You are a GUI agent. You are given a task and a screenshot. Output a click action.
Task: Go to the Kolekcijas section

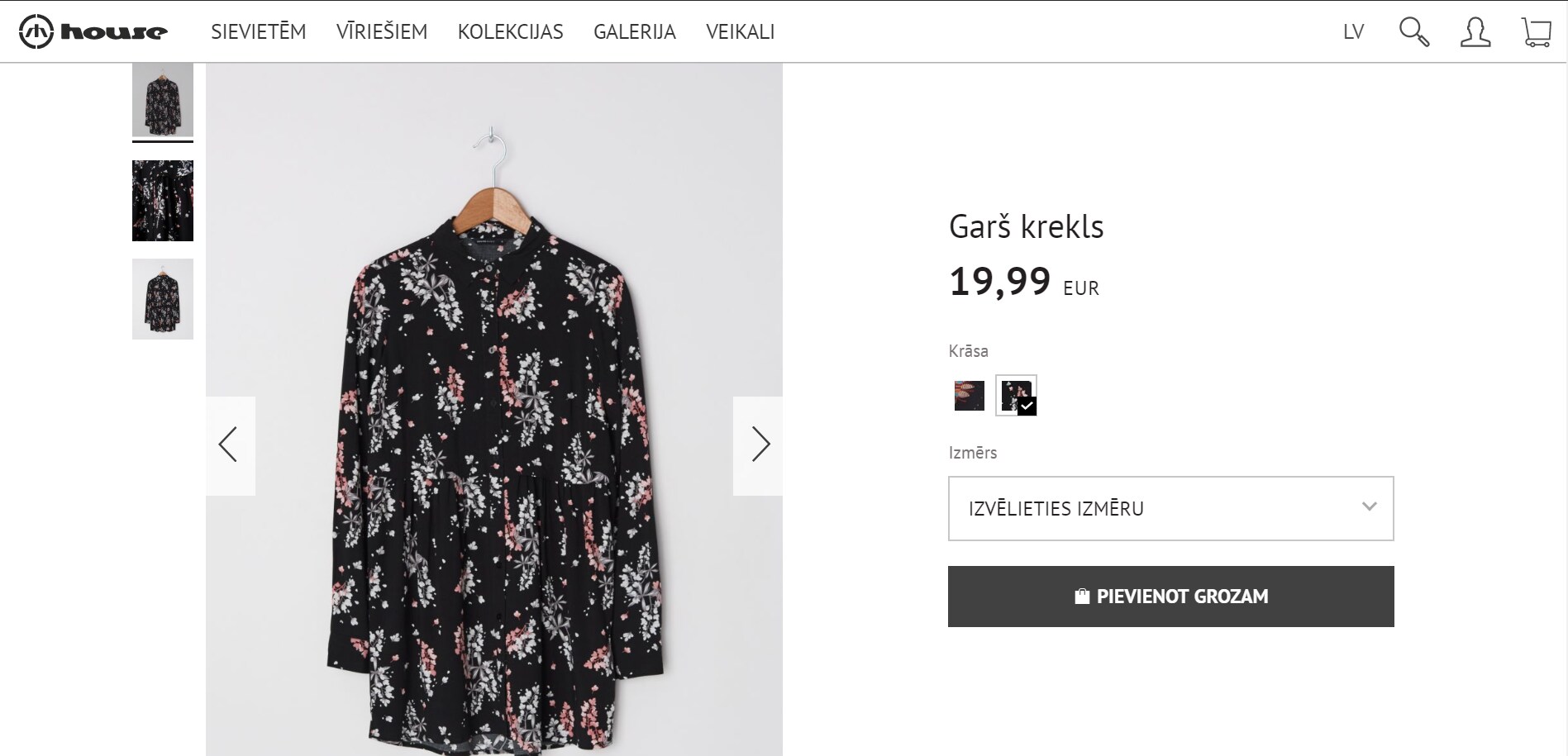pyautogui.click(x=510, y=32)
